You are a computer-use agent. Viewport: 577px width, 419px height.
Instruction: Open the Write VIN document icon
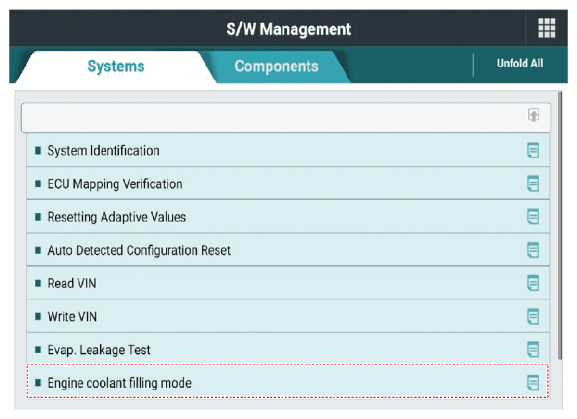coord(533,316)
